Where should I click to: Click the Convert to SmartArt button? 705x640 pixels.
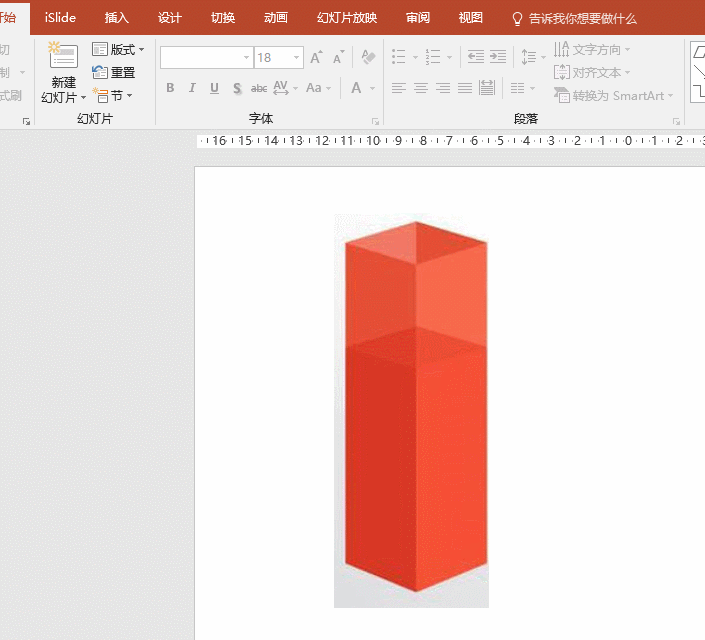(x=614, y=96)
